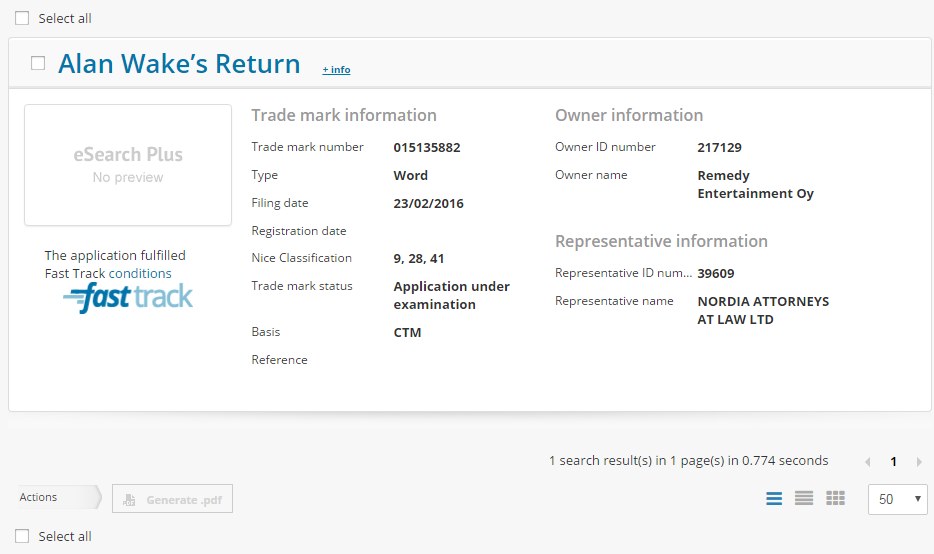The image size is (934, 554).
Task: Tick the bottom Select all checkbox
Action: (22, 536)
